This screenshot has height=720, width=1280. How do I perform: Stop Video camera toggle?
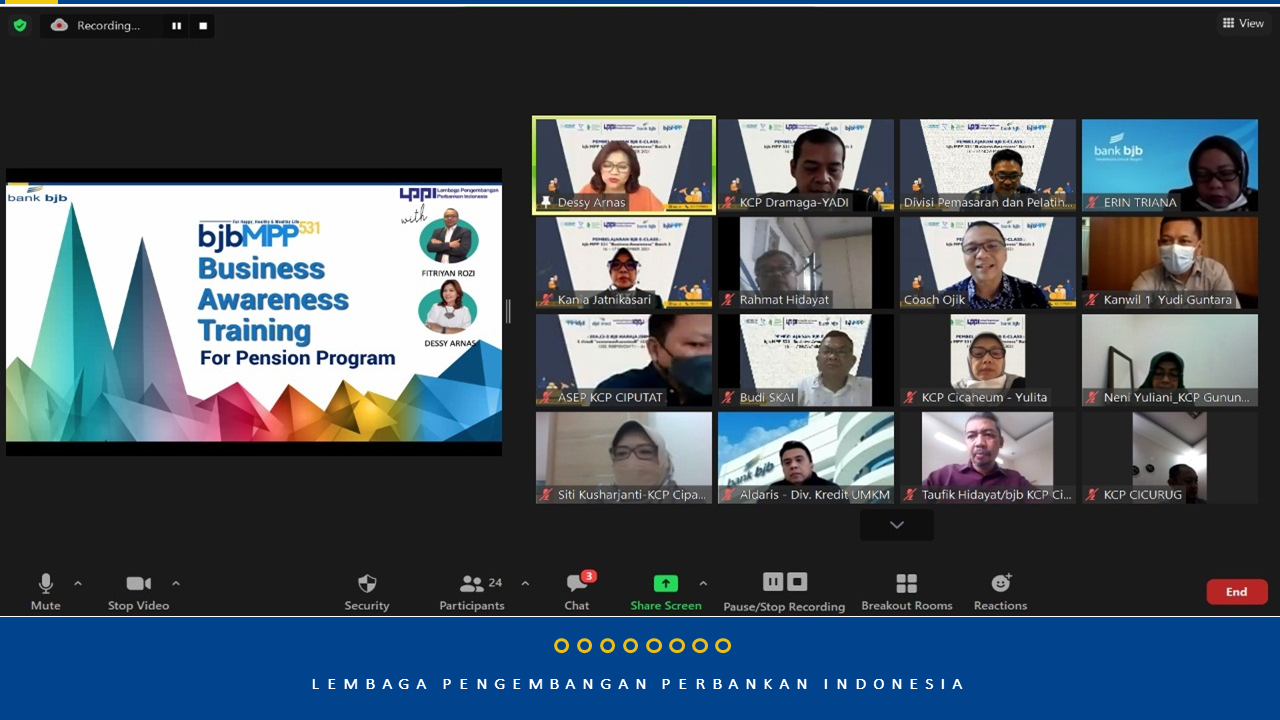pyautogui.click(x=138, y=592)
